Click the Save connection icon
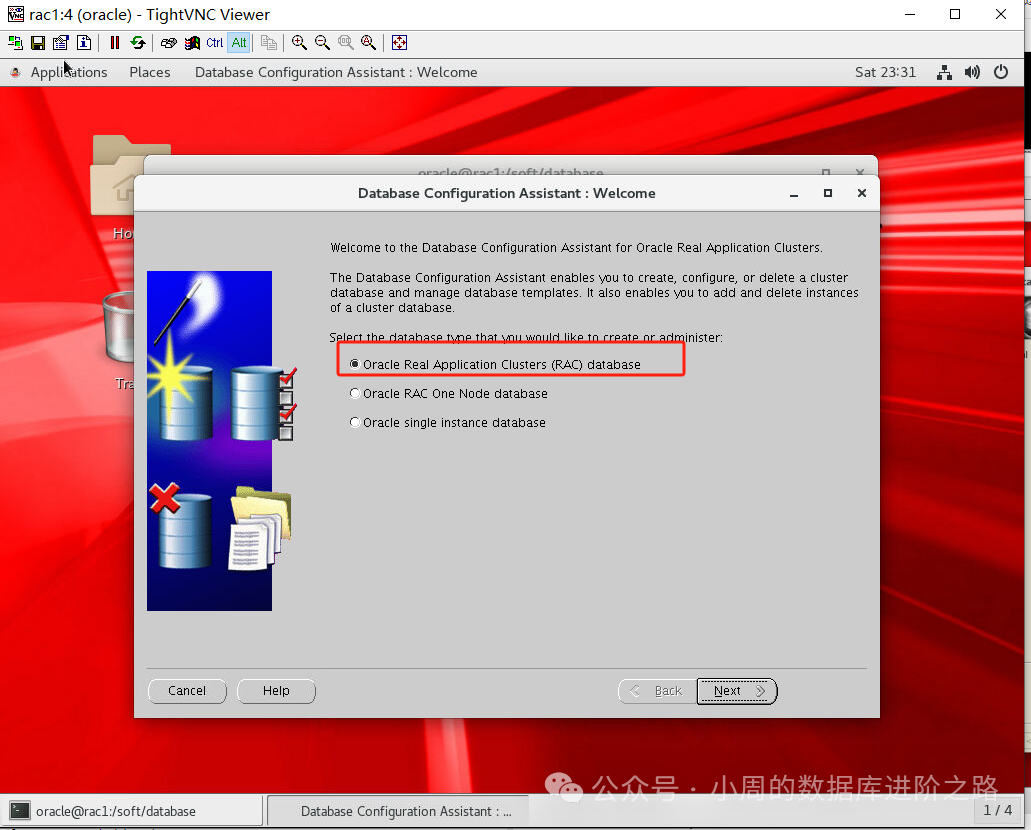 click(x=38, y=43)
